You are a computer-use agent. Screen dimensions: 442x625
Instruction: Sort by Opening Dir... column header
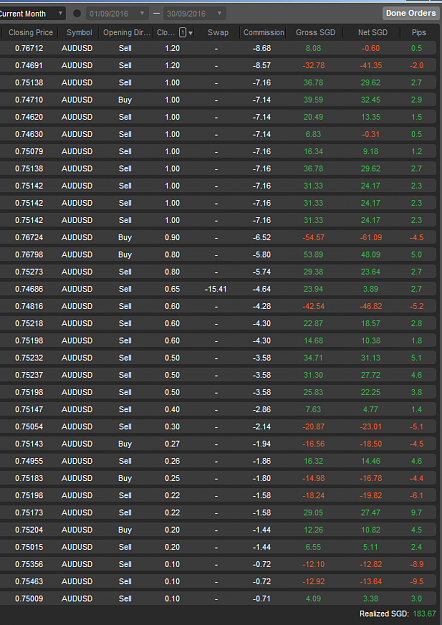click(127, 33)
